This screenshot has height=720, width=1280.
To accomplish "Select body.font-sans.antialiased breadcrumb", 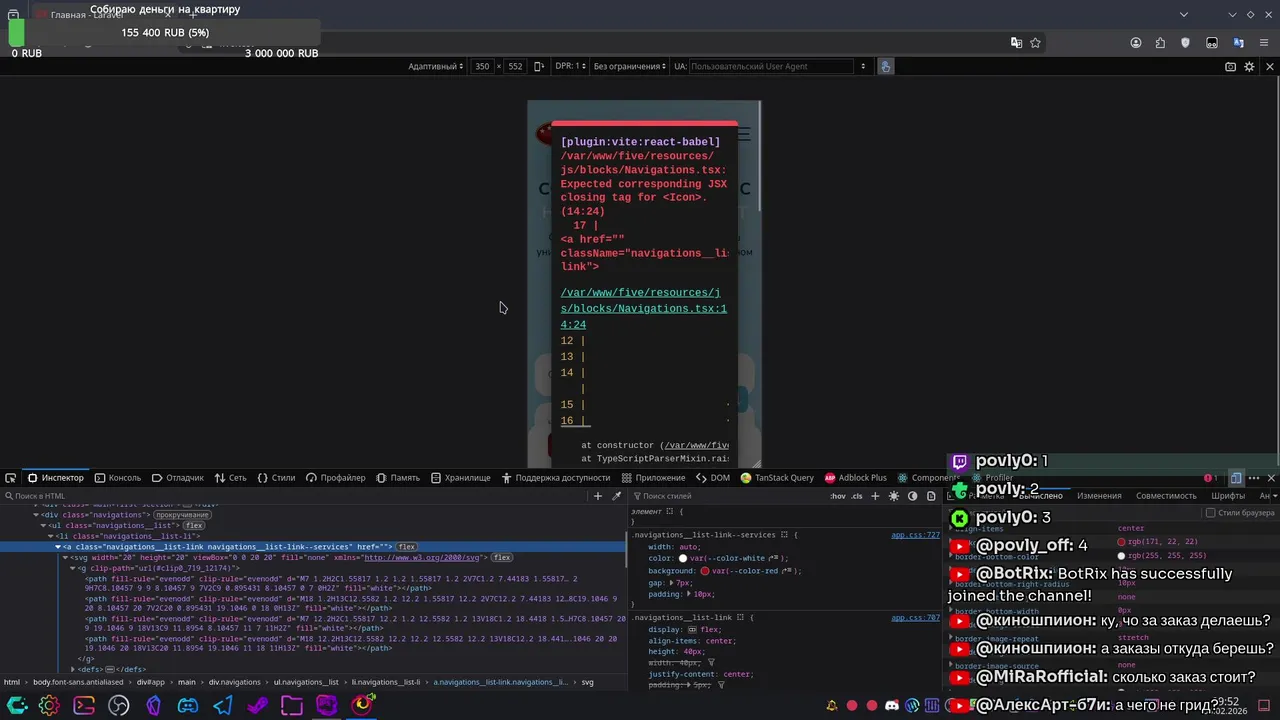I will coord(77,682).
